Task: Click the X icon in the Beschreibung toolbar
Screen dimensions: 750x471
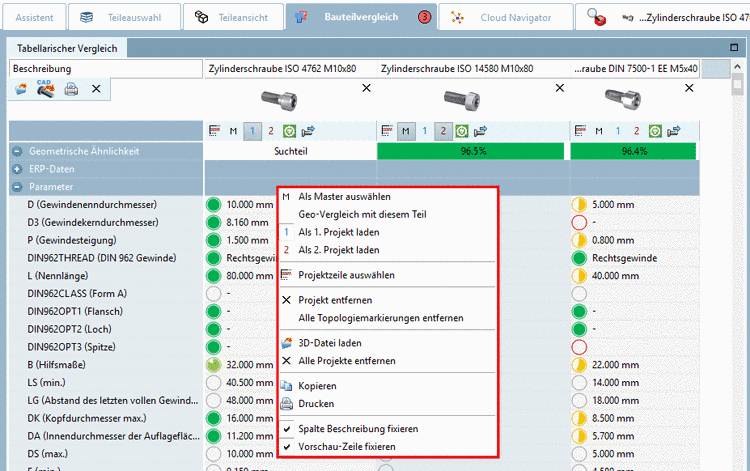Action: click(96, 89)
